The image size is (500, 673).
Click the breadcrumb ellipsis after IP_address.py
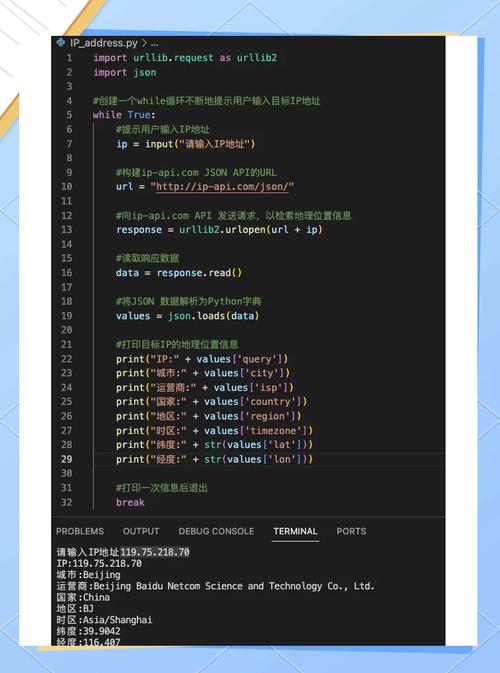coord(155,43)
